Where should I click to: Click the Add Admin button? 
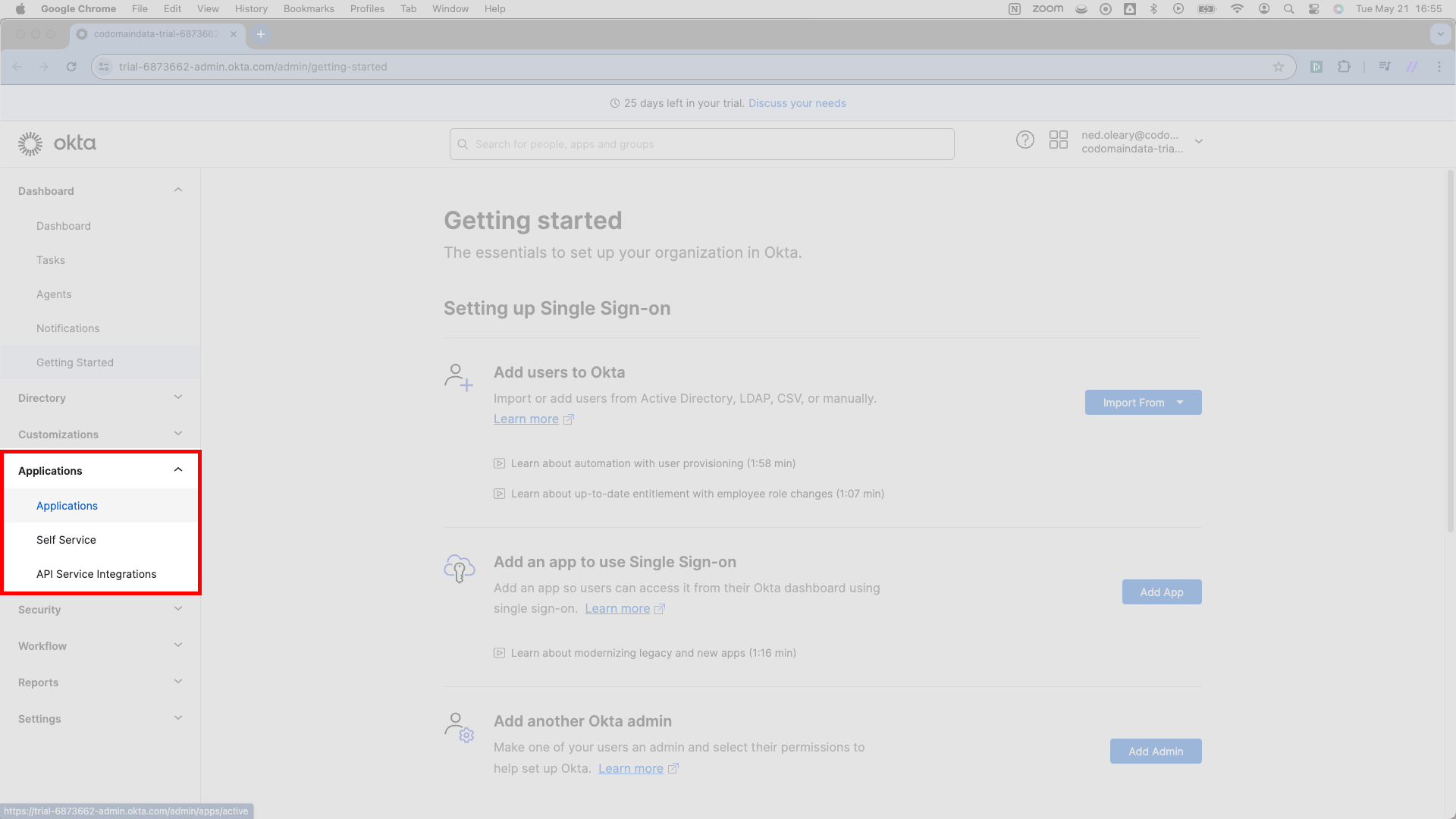(x=1155, y=752)
